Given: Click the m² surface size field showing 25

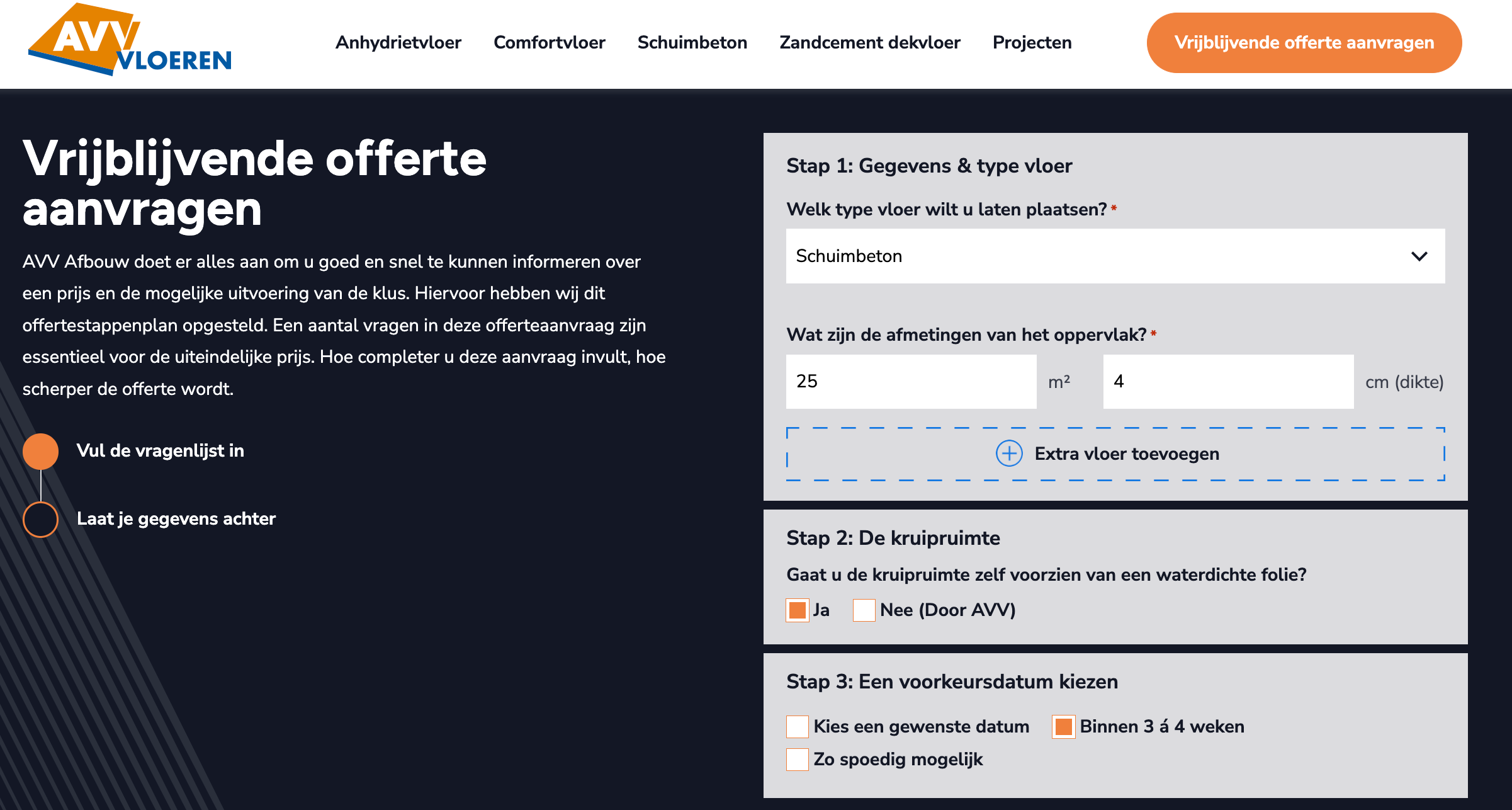Looking at the screenshot, I should pyautogui.click(x=910, y=382).
